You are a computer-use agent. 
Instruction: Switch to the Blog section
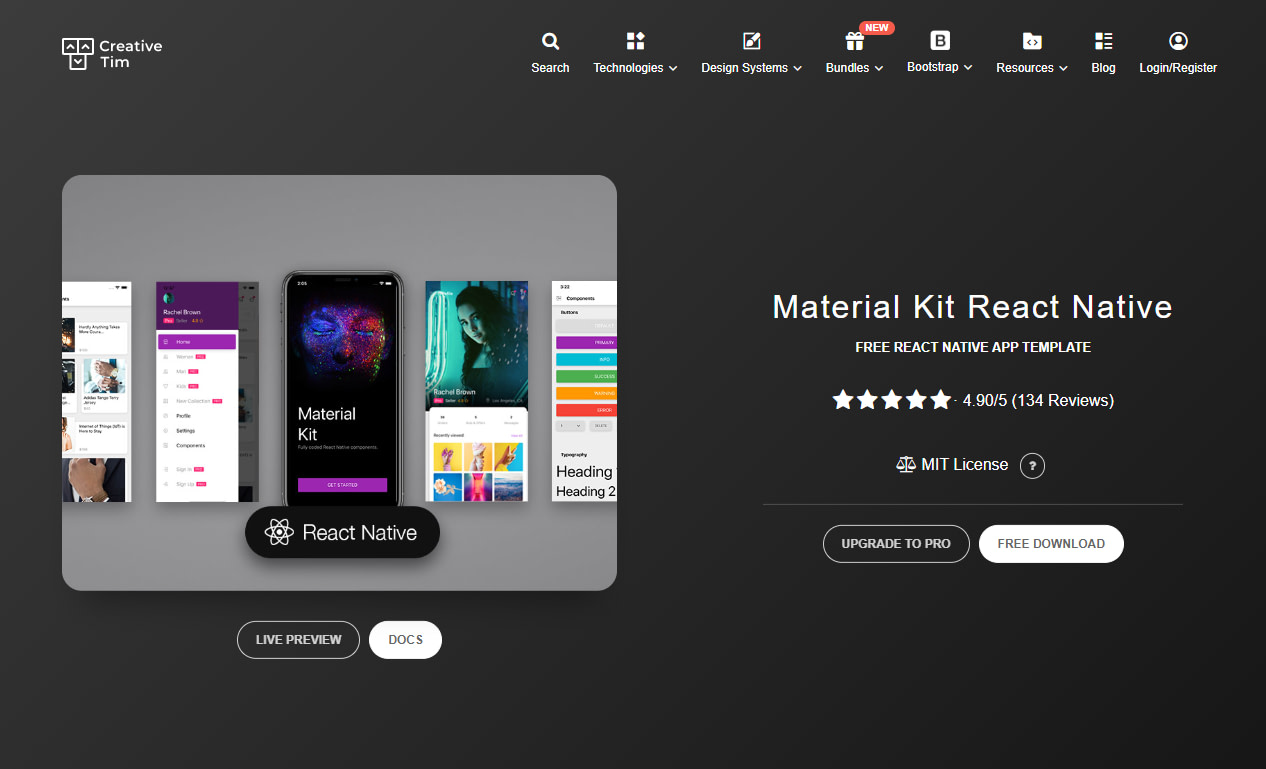[1103, 68]
